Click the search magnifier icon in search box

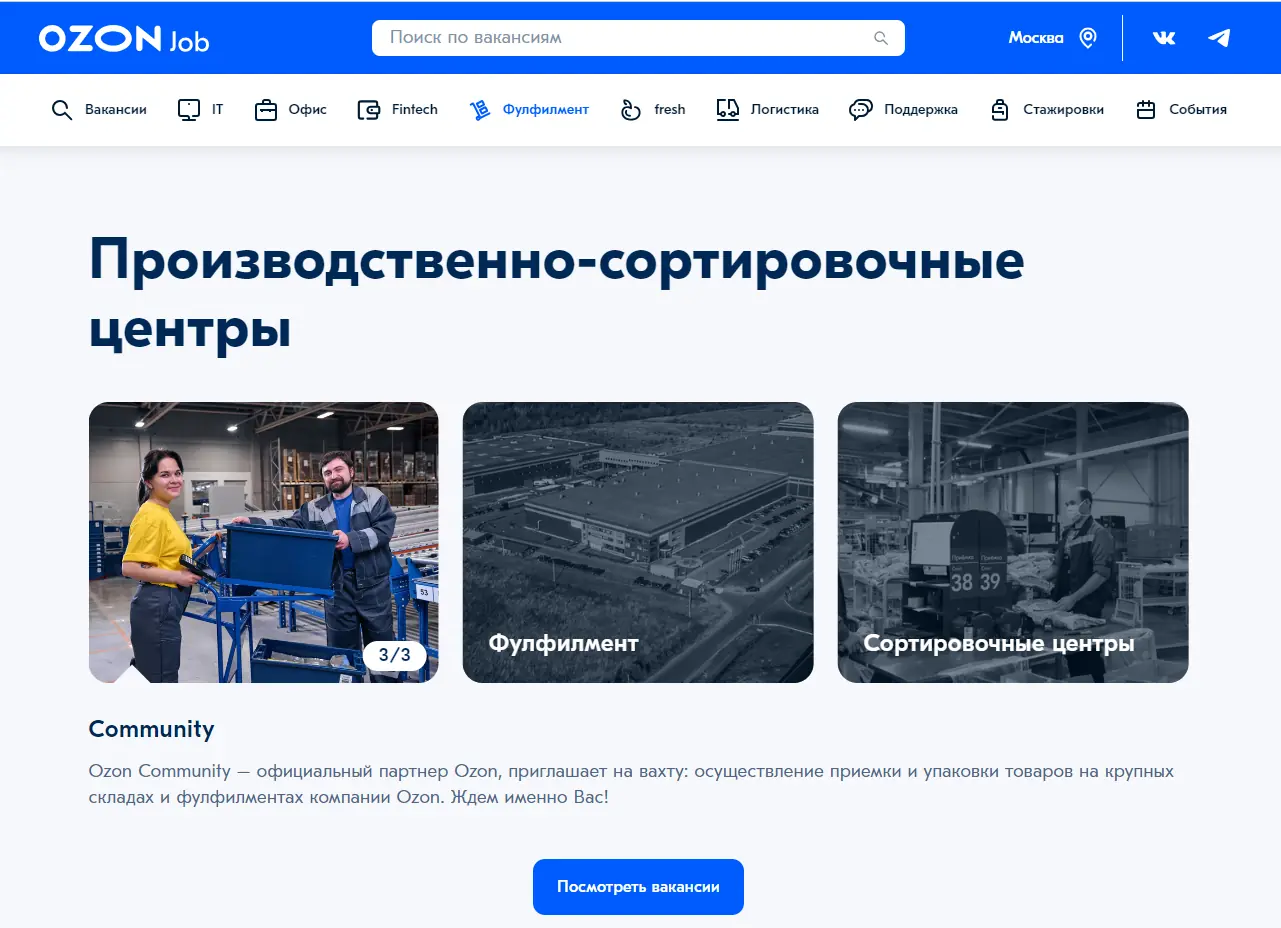coord(881,38)
